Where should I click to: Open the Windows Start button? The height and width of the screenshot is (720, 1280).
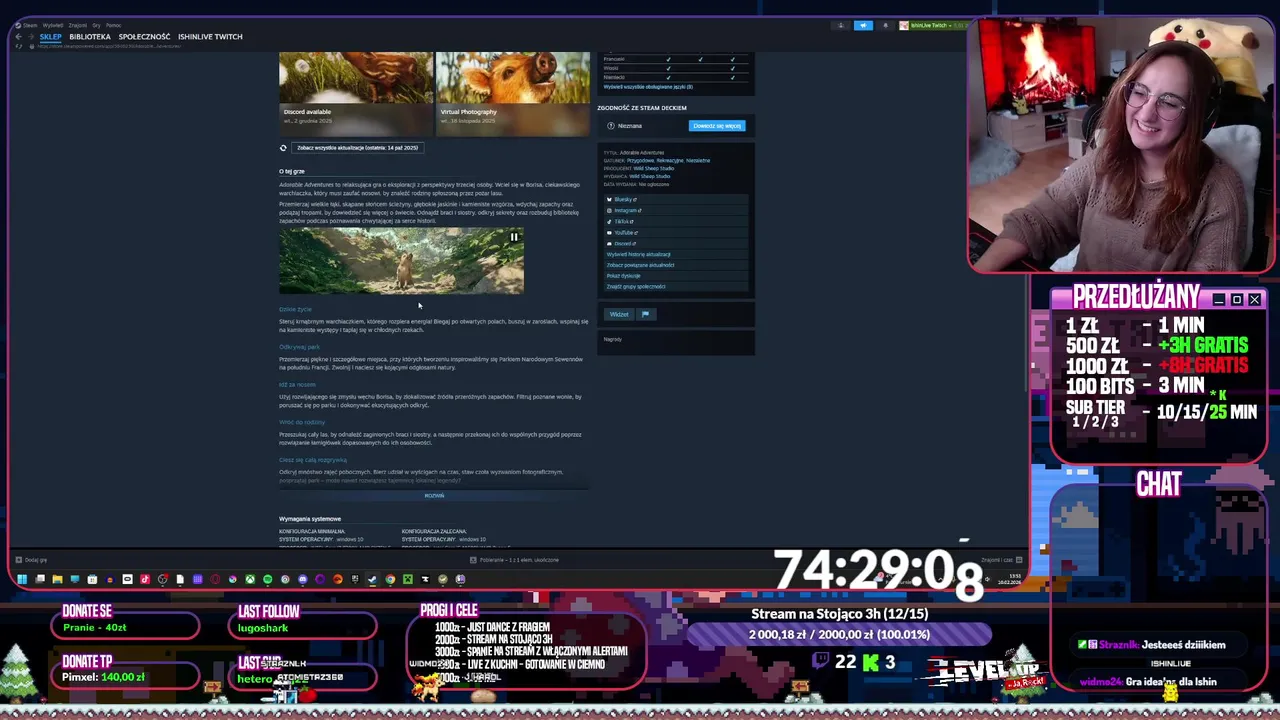22,579
